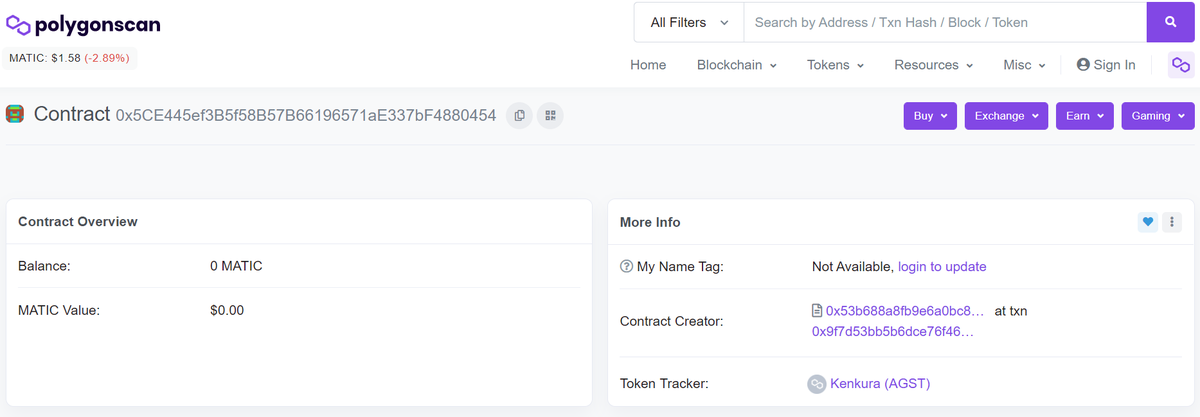
Task: Click the contract creator file icon
Action: click(817, 311)
